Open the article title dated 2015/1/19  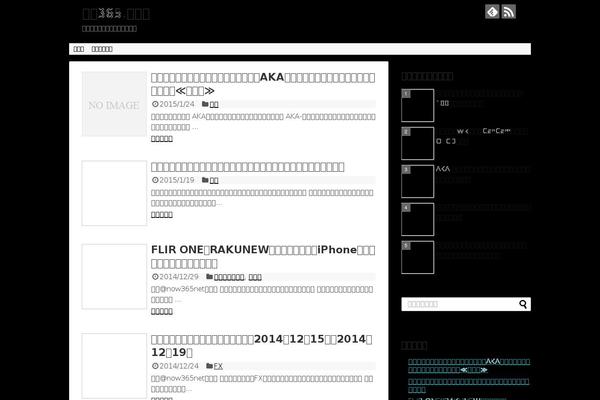pos(248,167)
